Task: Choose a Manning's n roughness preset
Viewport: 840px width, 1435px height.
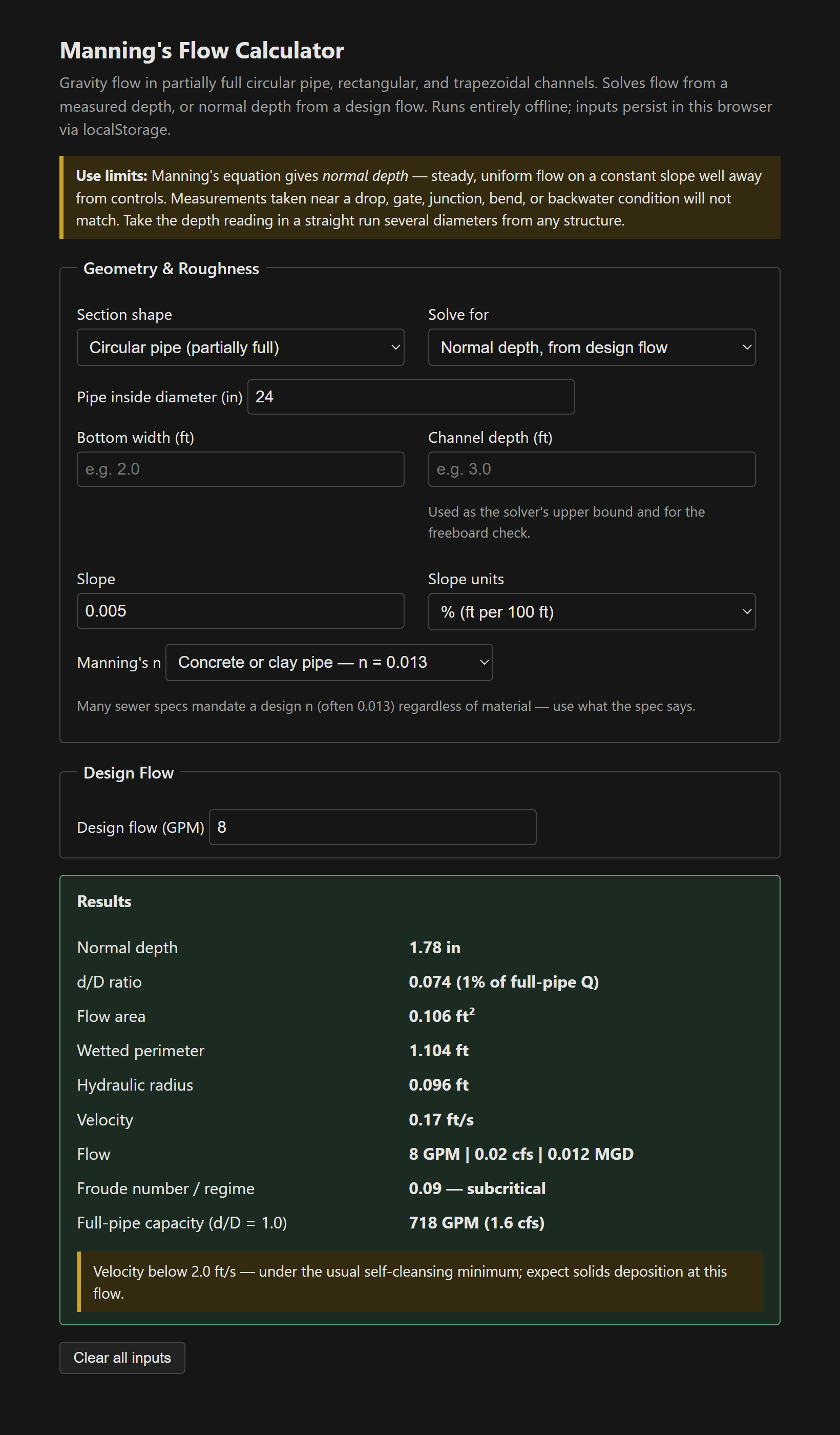Action: click(x=329, y=662)
